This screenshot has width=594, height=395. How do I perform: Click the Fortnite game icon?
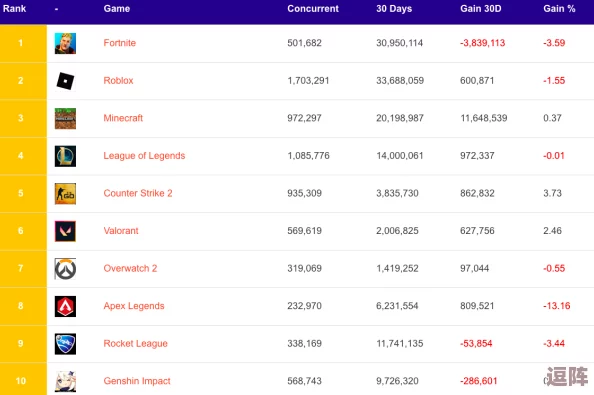pos(65,43)
